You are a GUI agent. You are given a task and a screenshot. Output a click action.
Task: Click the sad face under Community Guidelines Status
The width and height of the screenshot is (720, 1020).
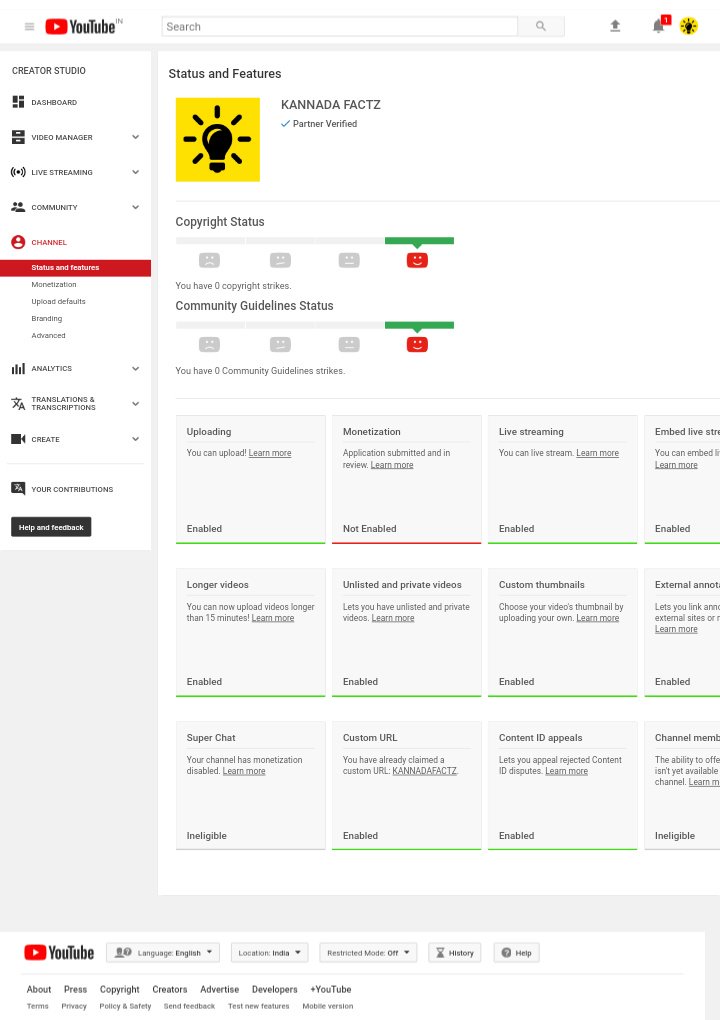coord(209,344)
